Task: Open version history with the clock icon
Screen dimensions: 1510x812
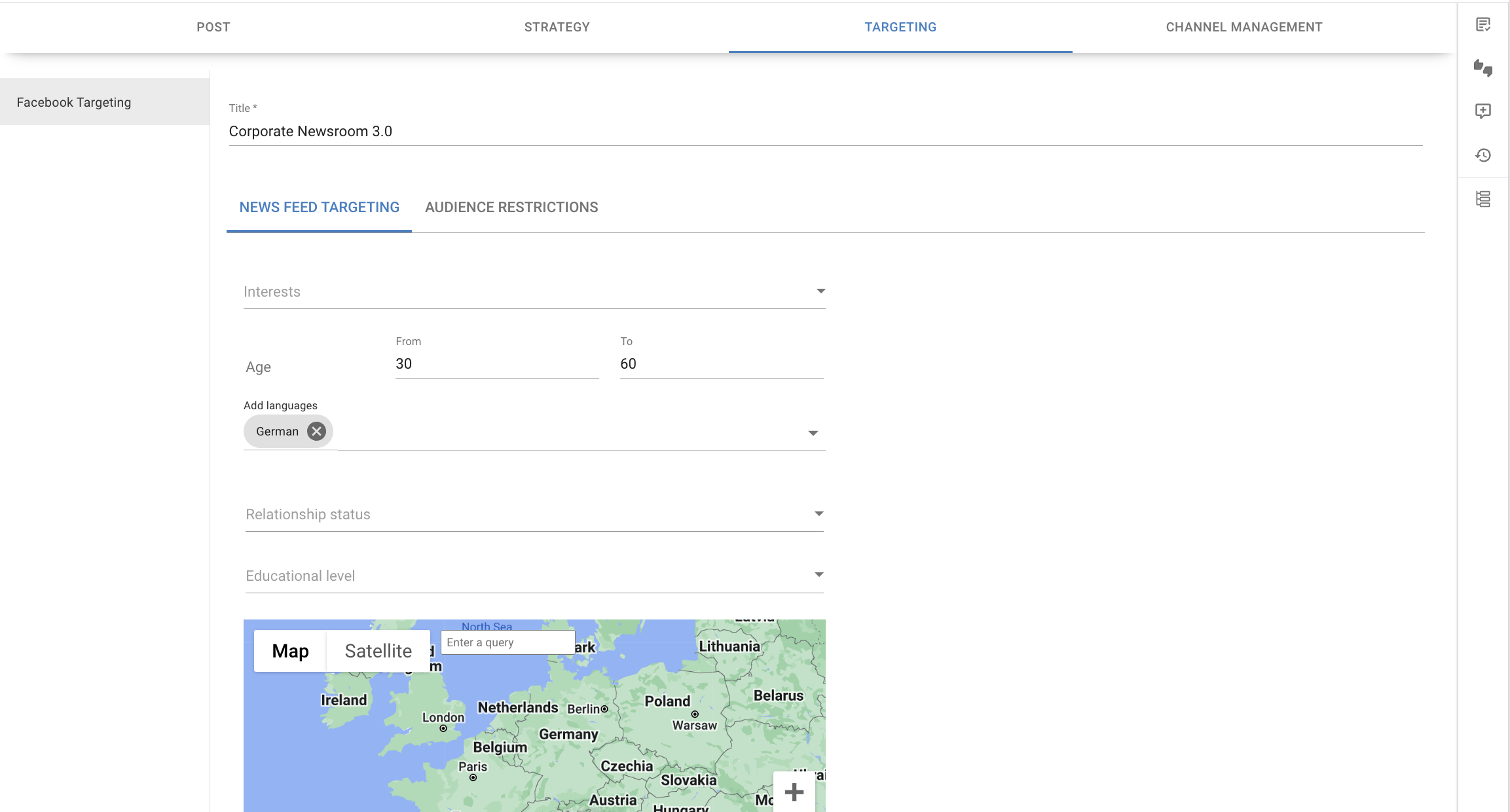Action: tap(1483, 155)
